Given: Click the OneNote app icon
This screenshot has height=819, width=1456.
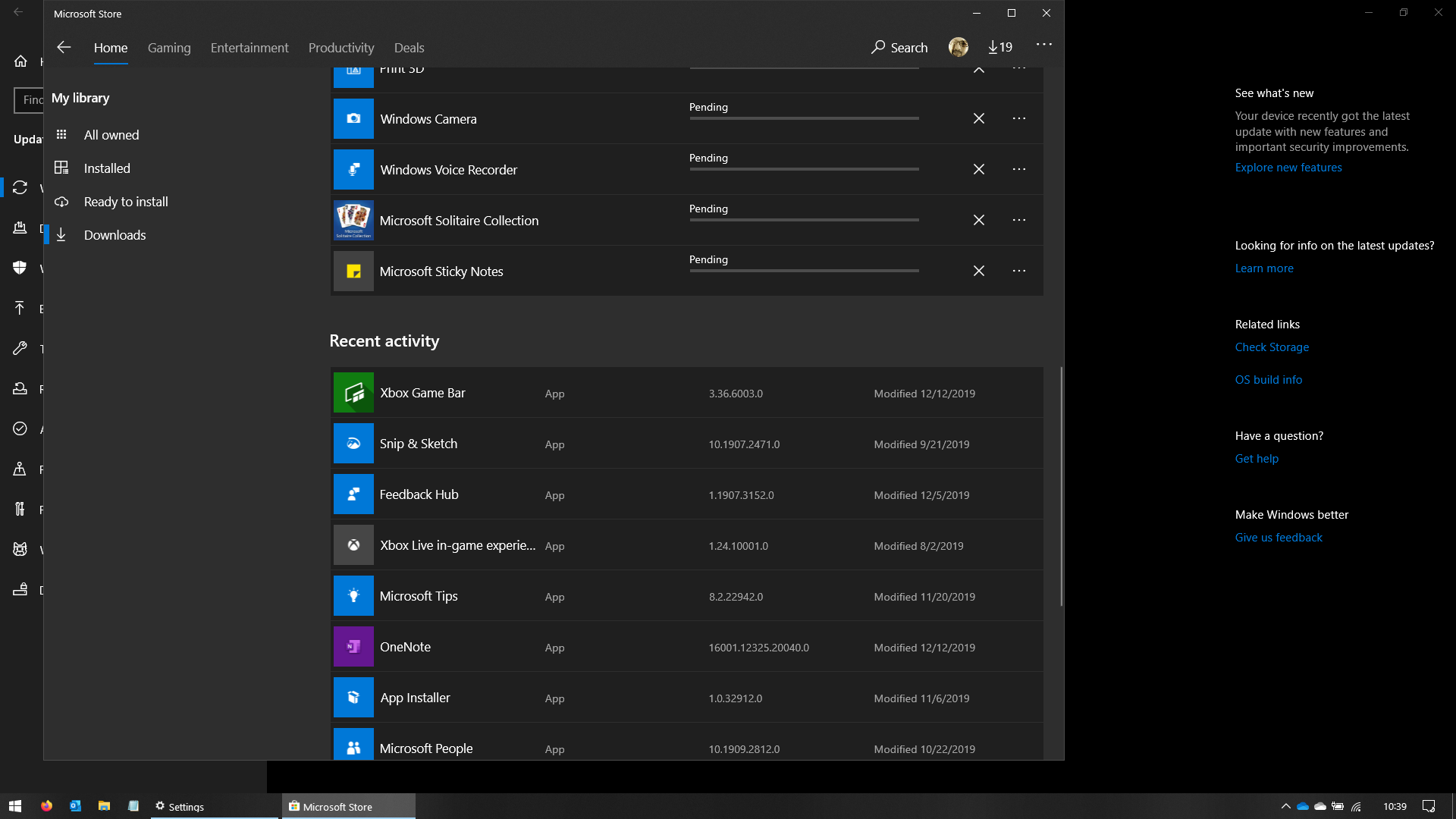Looking at the screenshot, I should click(353, 647).
